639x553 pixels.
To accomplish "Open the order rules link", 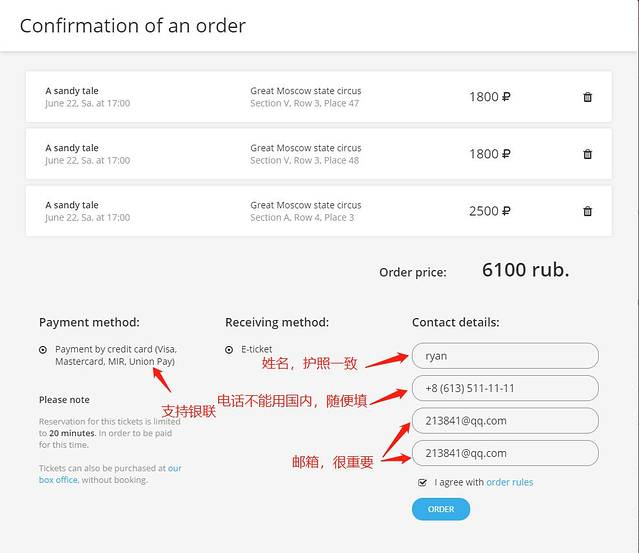I will click(x=509, y=482).
